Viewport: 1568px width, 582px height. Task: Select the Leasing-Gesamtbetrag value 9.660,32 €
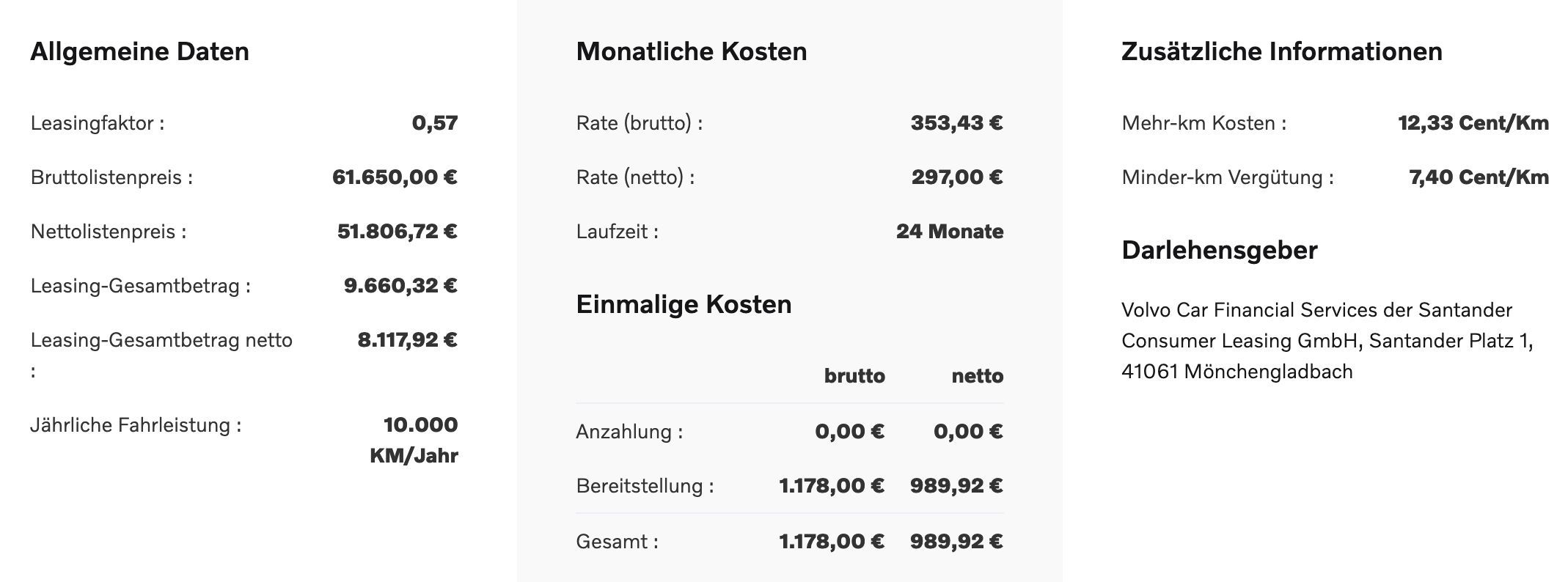pos(400,286)
